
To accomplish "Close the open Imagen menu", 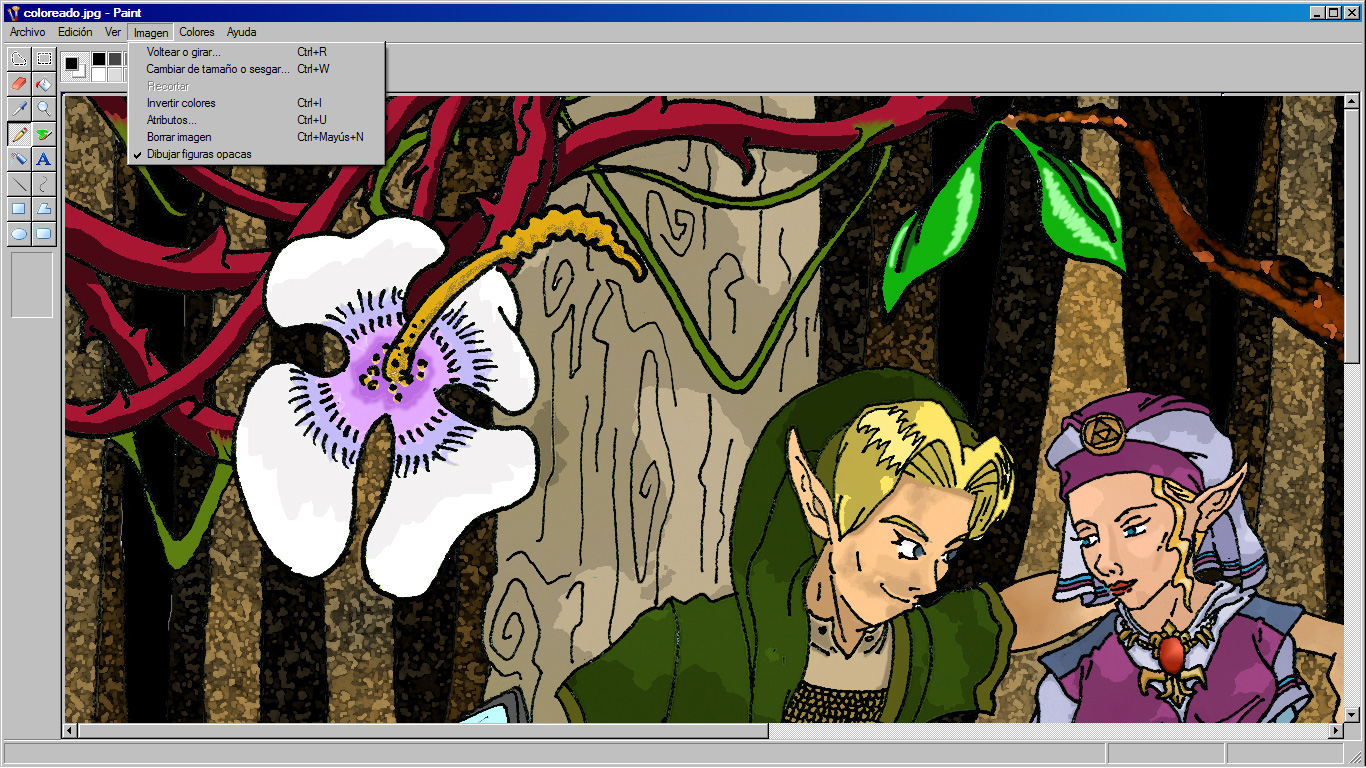I will tap(151, 33).
